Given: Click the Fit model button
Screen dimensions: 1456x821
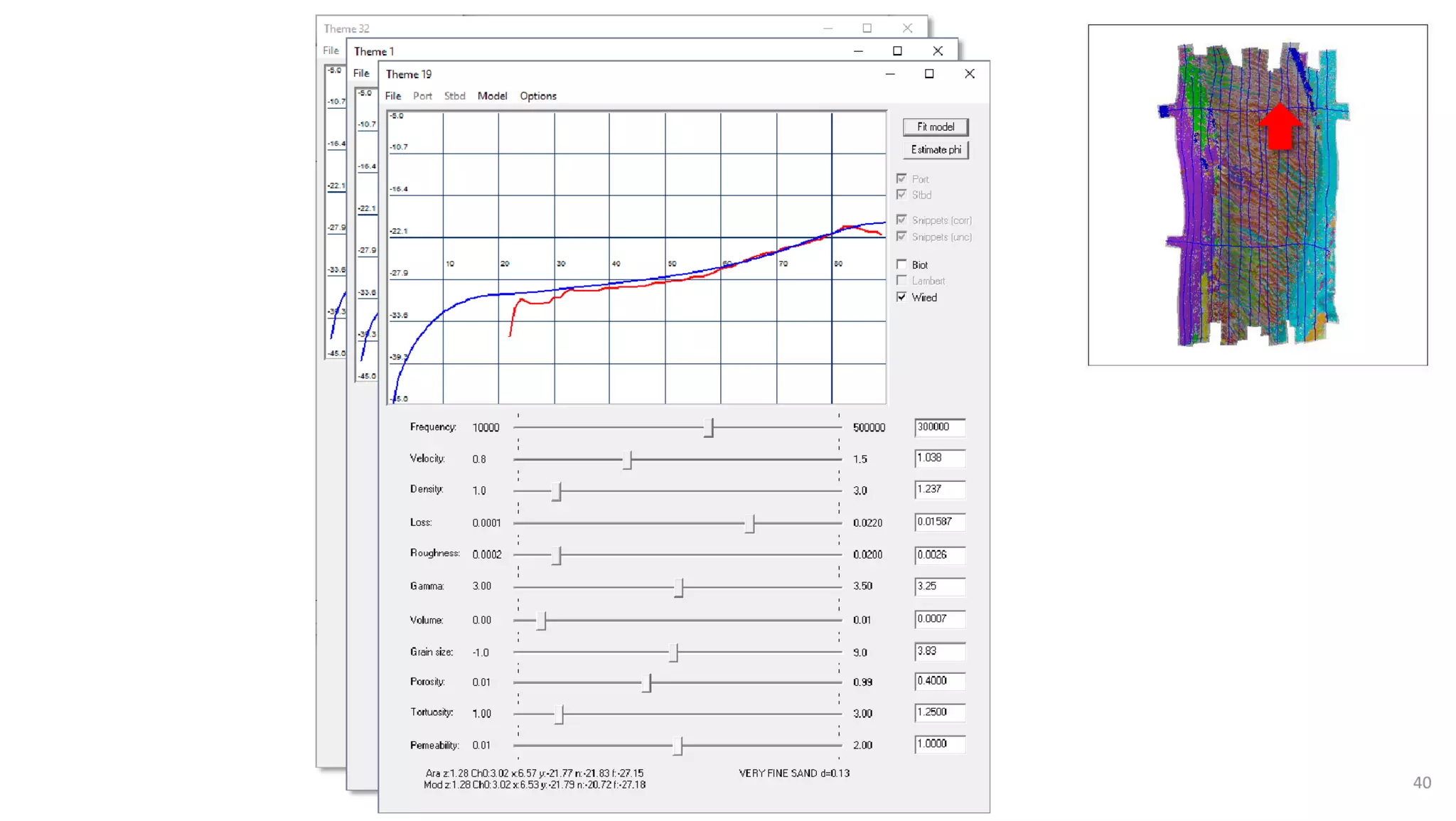Looking at the screenshot, I should [x=935, y=127].
